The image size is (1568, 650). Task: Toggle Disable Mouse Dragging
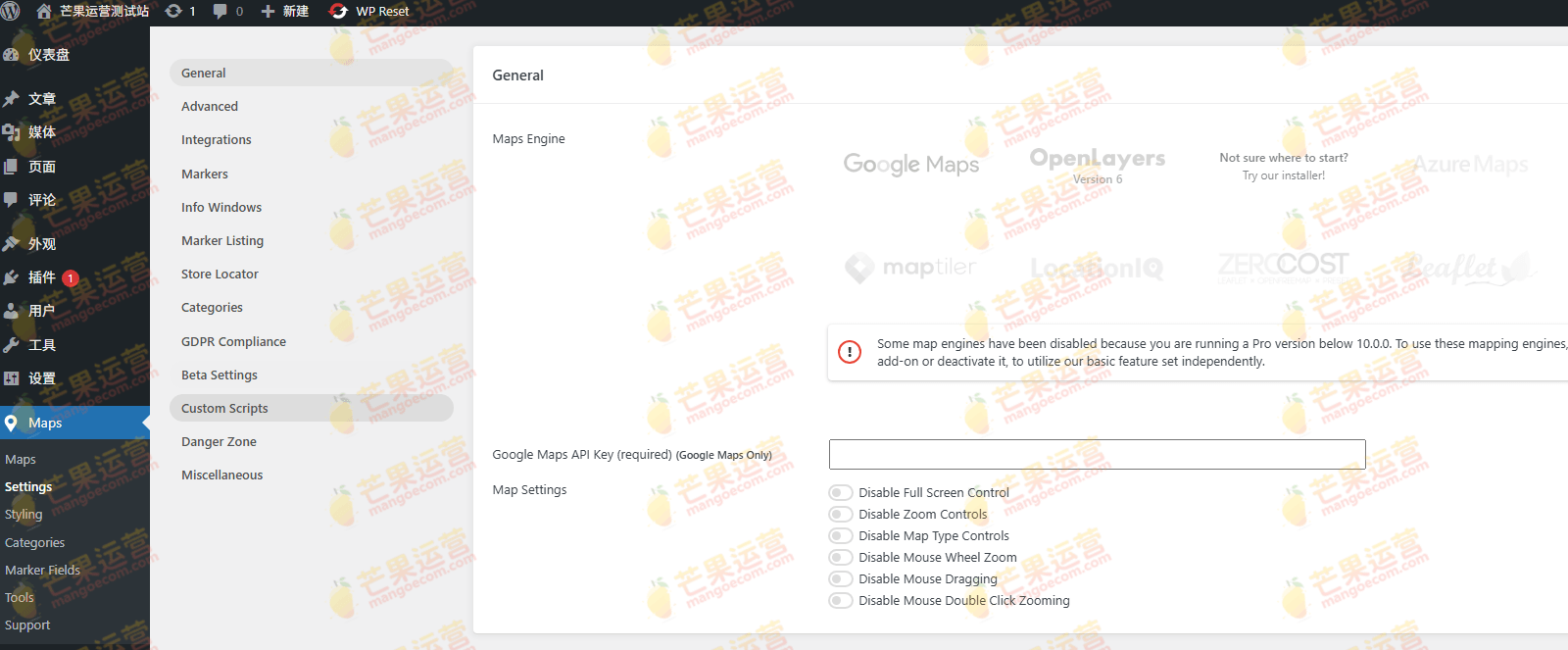[841, 578]
